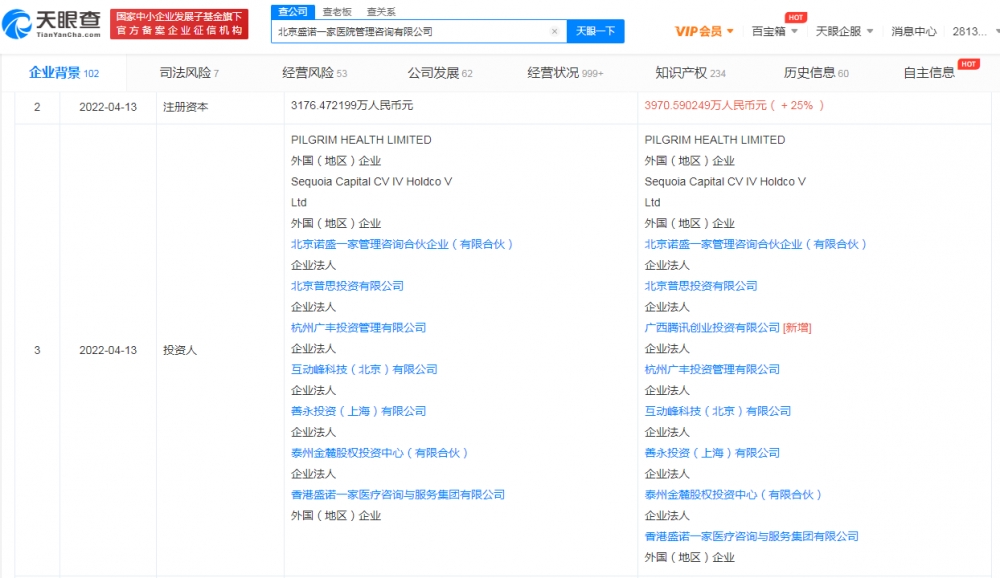Open 香港盛诺一家医疗咨询与服务集团有限公司 in the left column
The width and height of the screenshot is (1000, 578).
coord(398,494)
